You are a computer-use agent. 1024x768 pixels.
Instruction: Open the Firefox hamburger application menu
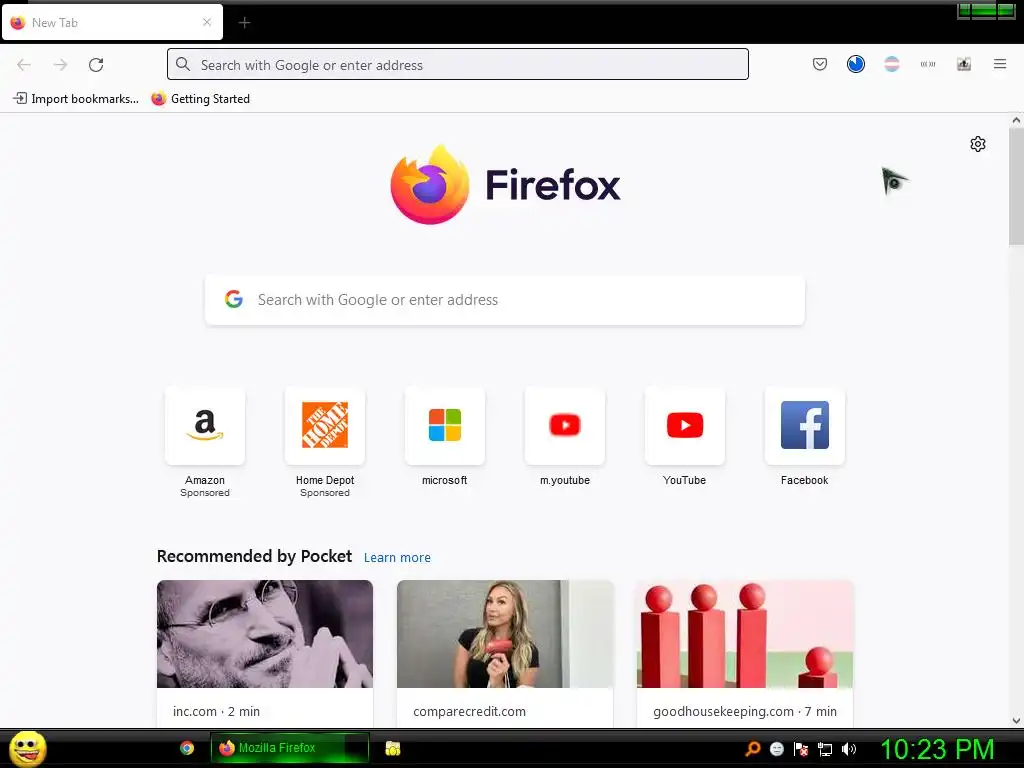[1000, 64]
